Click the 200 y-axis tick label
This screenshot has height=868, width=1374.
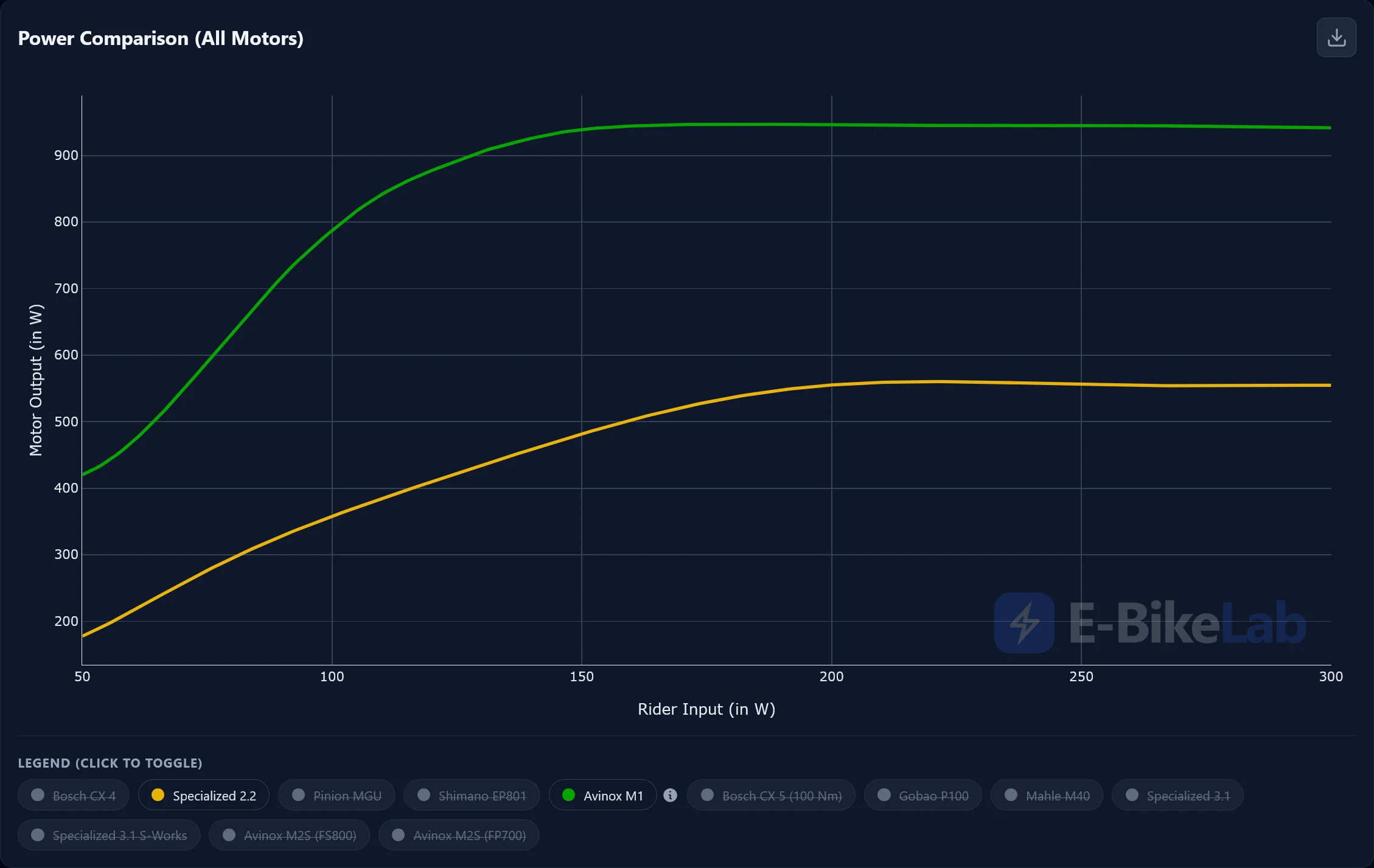click(x=66, y=621)
